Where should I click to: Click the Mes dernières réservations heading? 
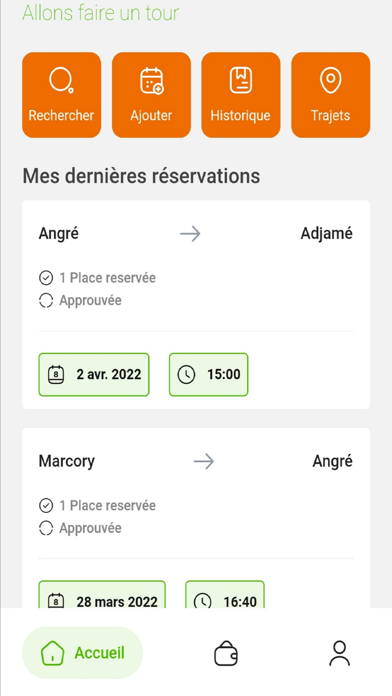(x=141, y=176)
